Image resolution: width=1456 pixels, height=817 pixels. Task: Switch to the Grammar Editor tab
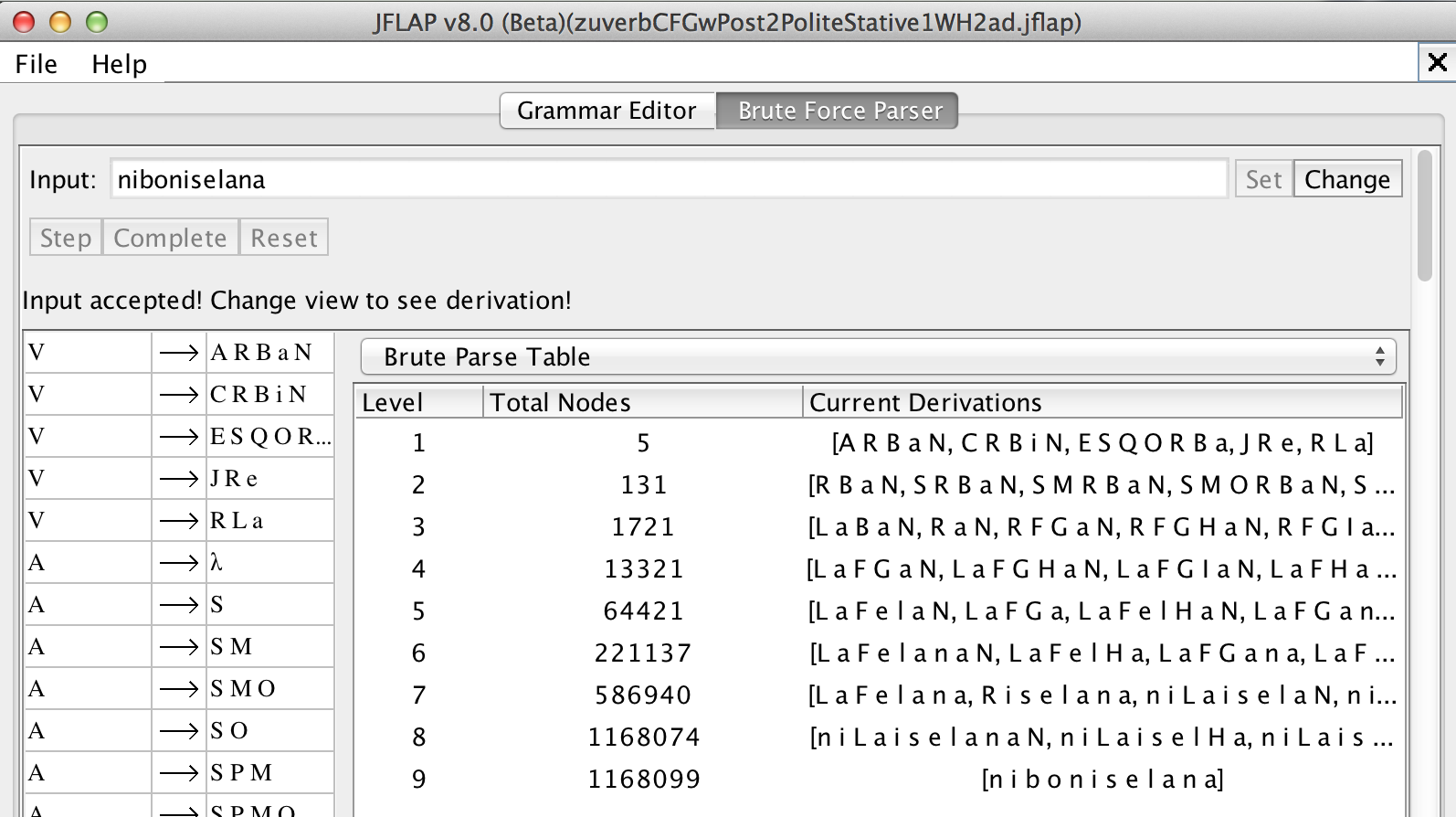click(x=607, y=111)
